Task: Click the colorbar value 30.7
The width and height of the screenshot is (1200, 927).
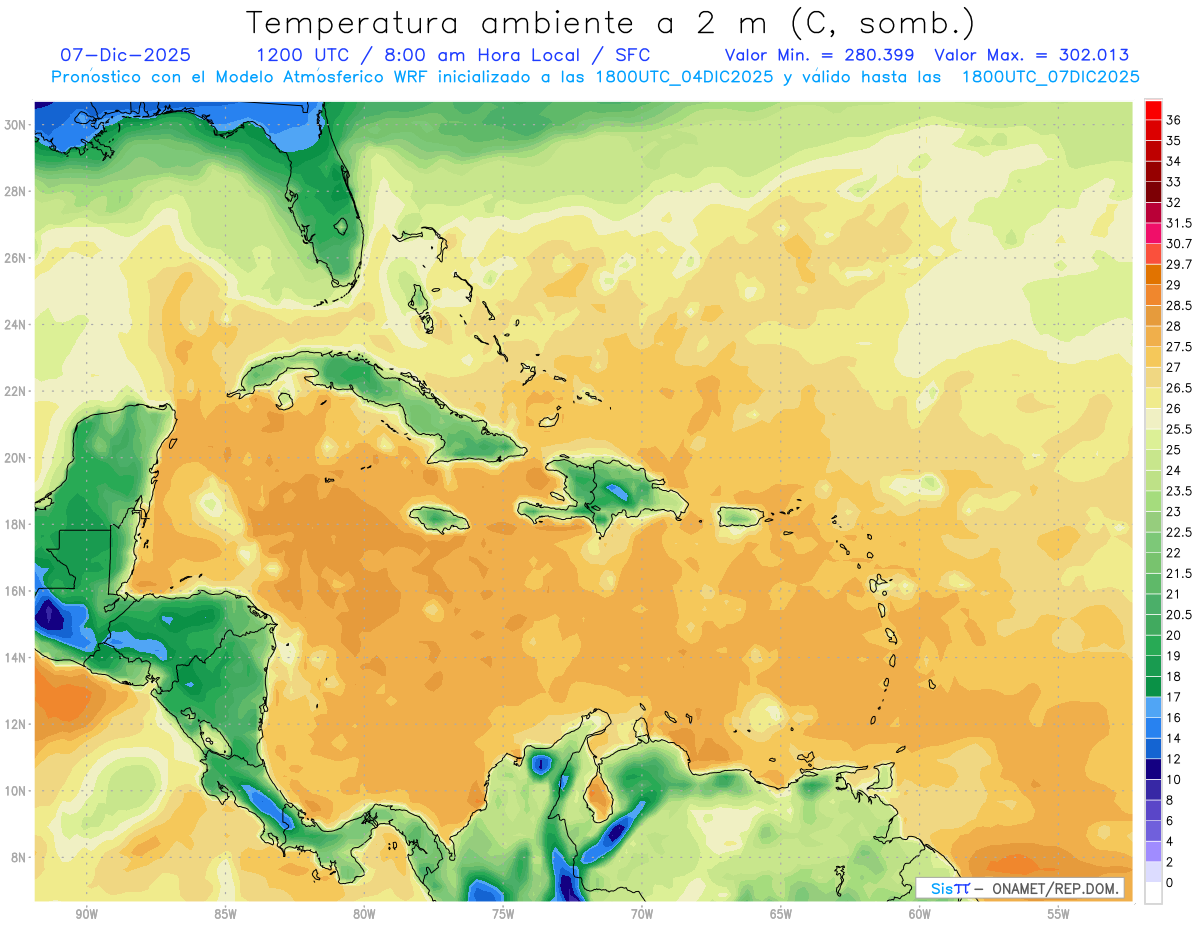Action: click(x=1178, y=244)
